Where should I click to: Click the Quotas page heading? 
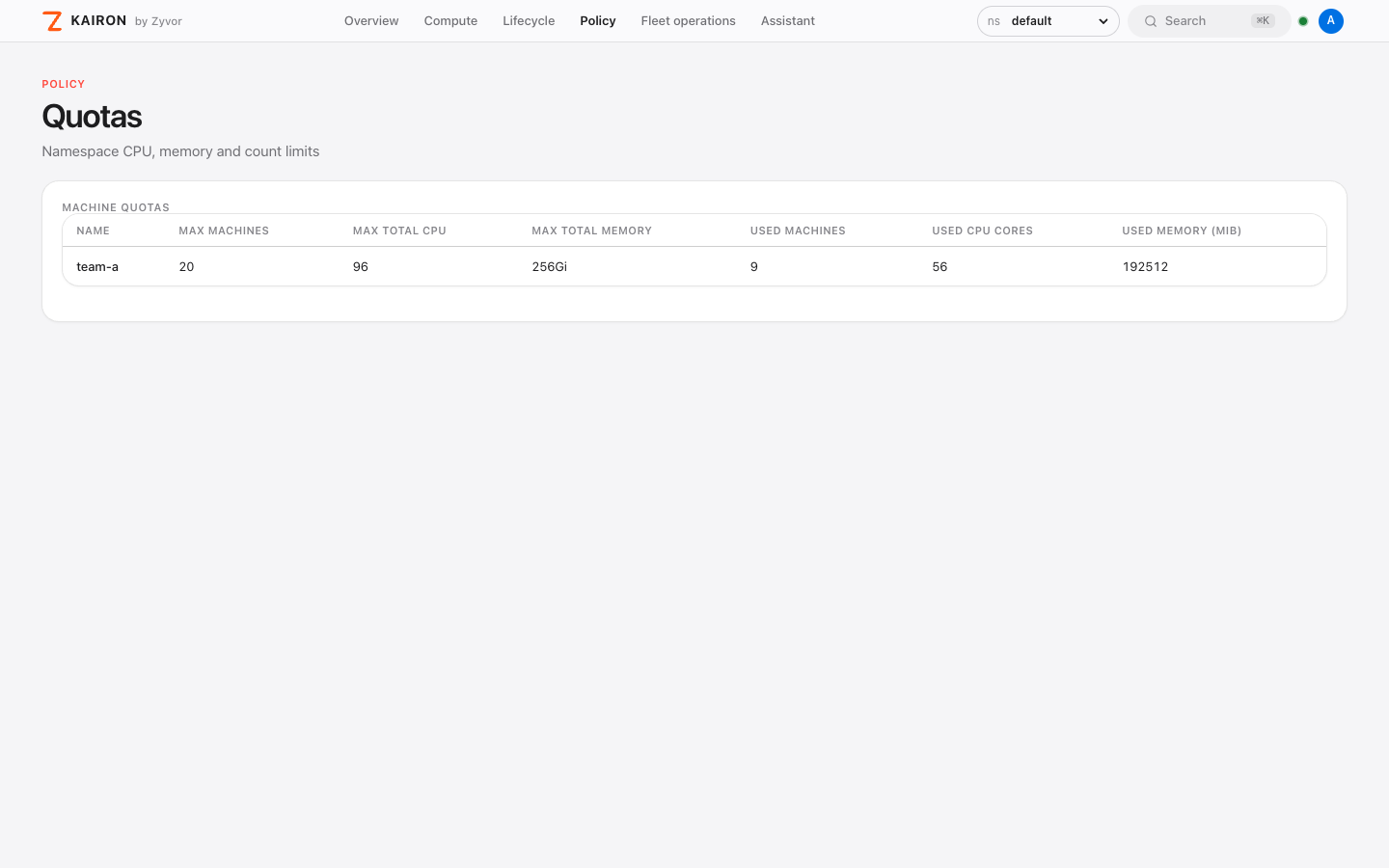92,117
